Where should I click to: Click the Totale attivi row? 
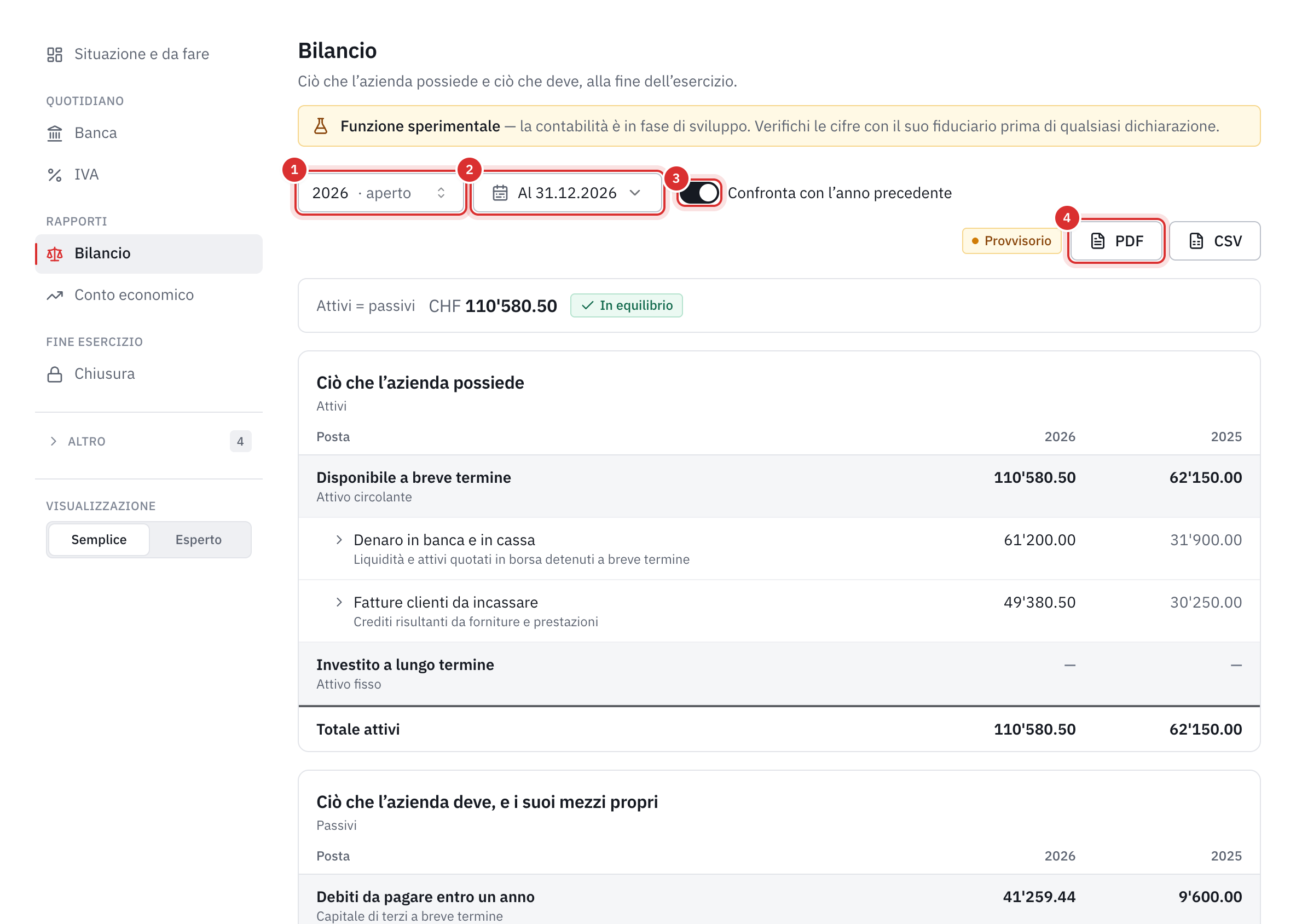click(x=779, y=730)
